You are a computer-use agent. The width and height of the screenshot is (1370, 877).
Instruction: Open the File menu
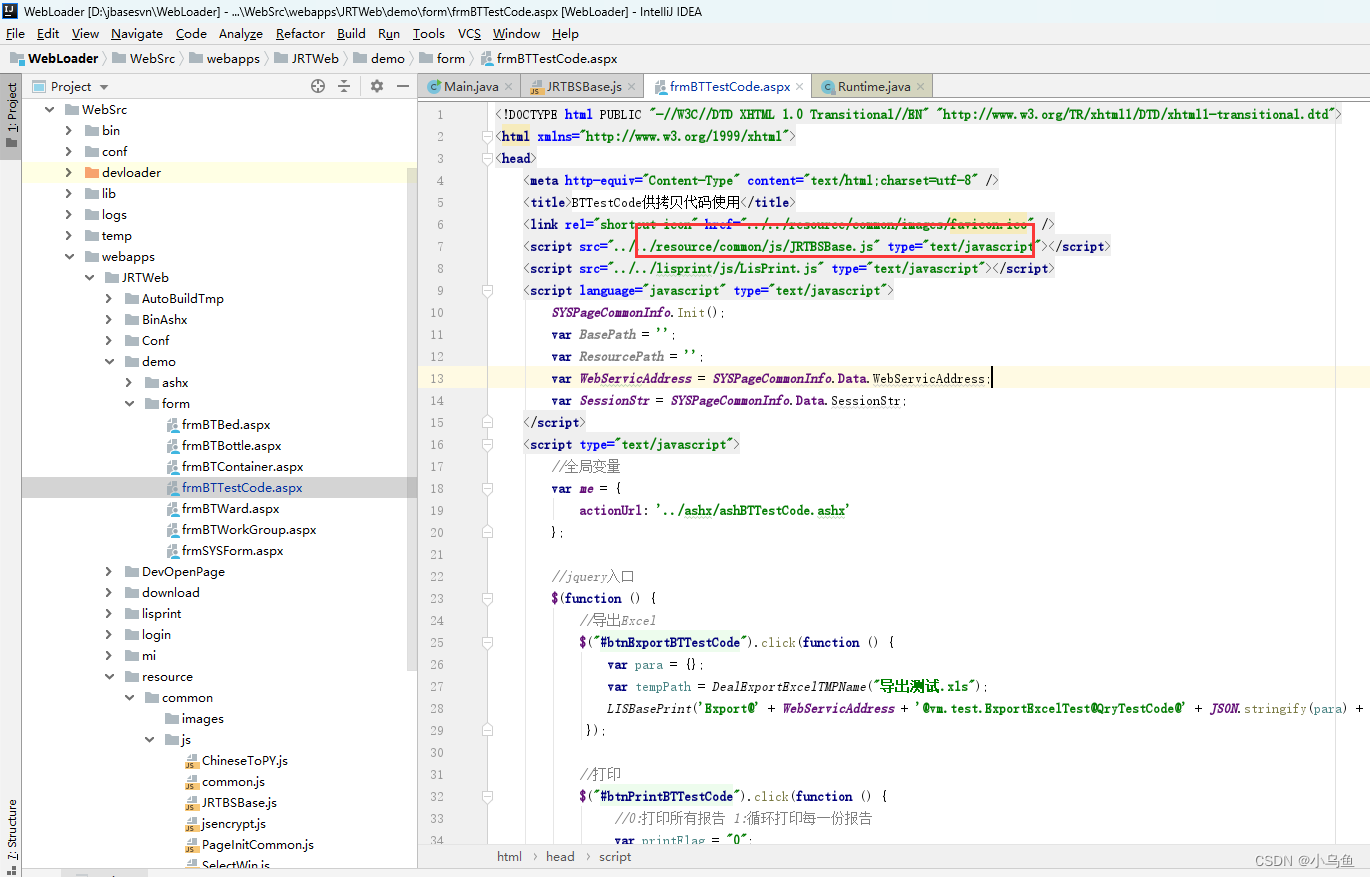[x=15, y=33]
